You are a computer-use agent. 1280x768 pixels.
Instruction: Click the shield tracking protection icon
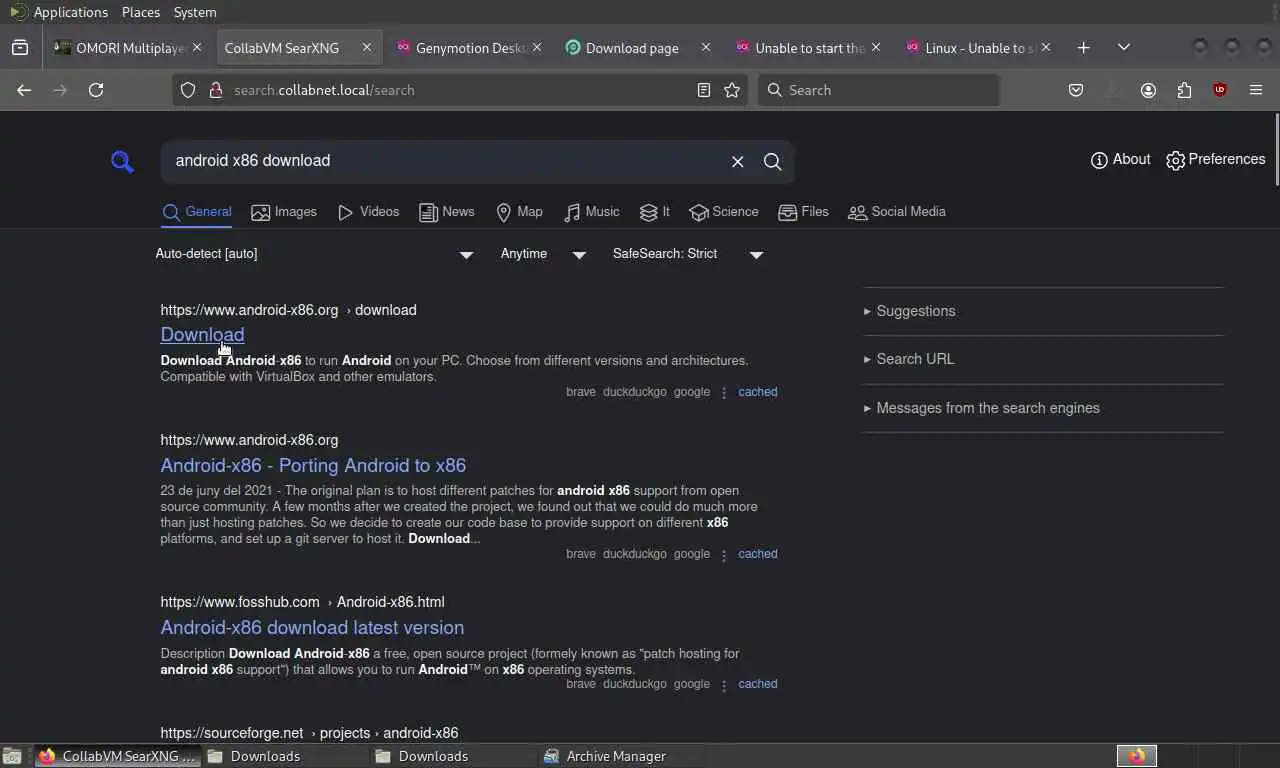tap(188, 90)
